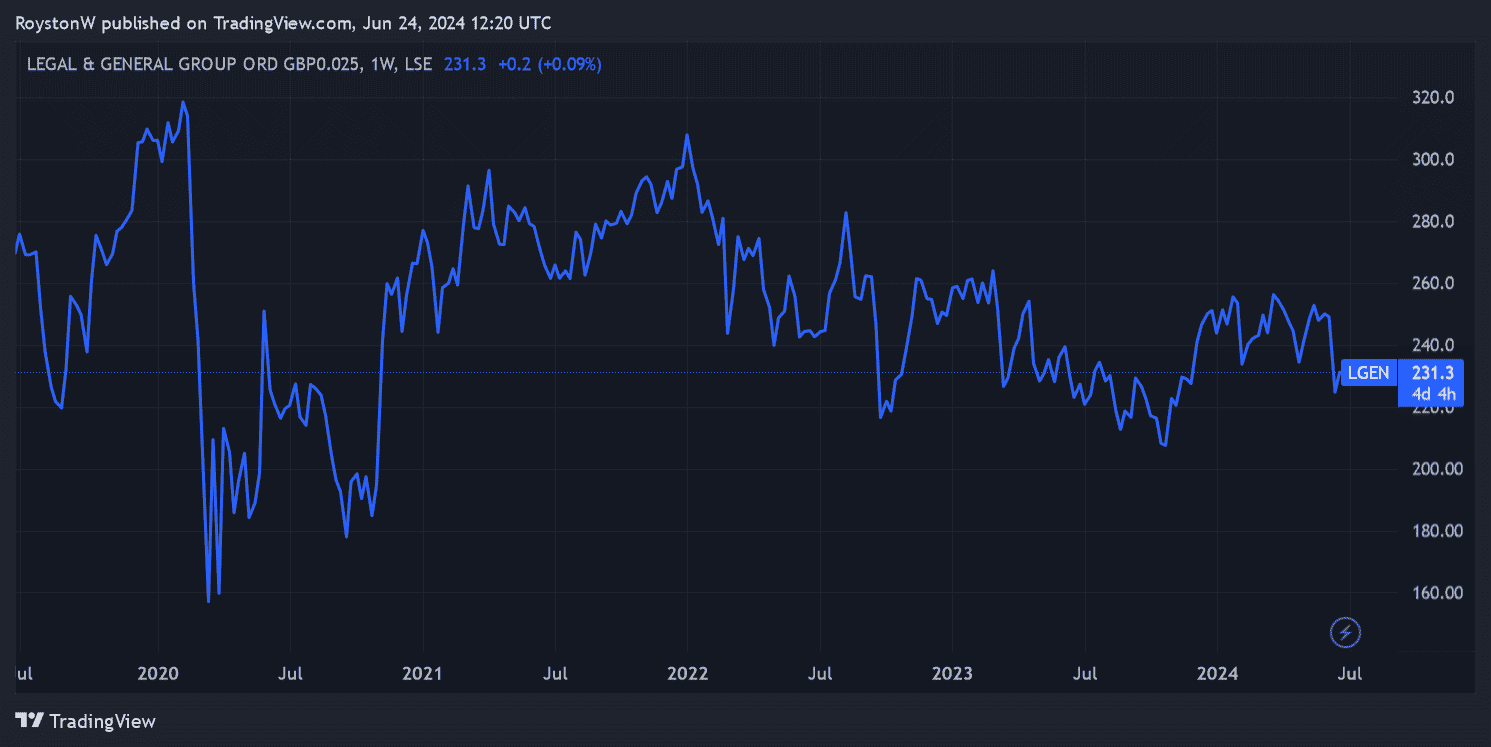Screen dimensions: 1491x747
Task: Click the +0.2 (+0.09%) change value
Action: pos(549,64)
